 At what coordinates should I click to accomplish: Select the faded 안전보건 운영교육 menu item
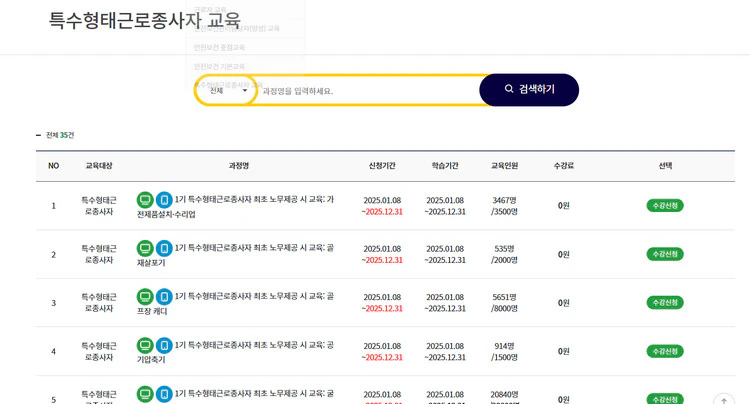click(219, 47)
